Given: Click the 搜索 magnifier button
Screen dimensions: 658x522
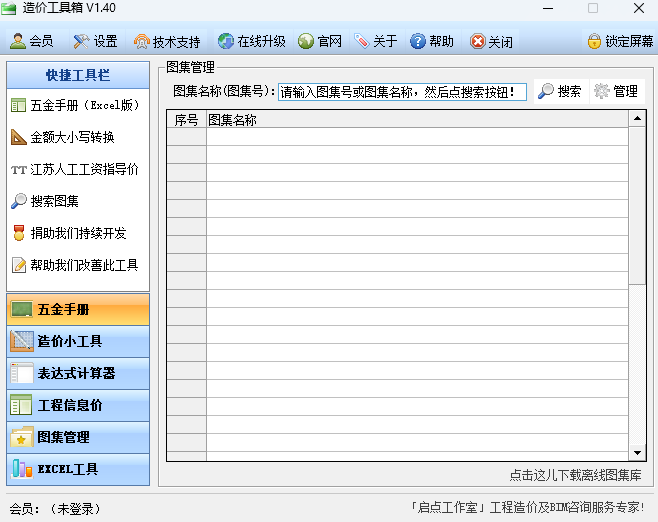Looking at the screenshot, I should 560,91.
